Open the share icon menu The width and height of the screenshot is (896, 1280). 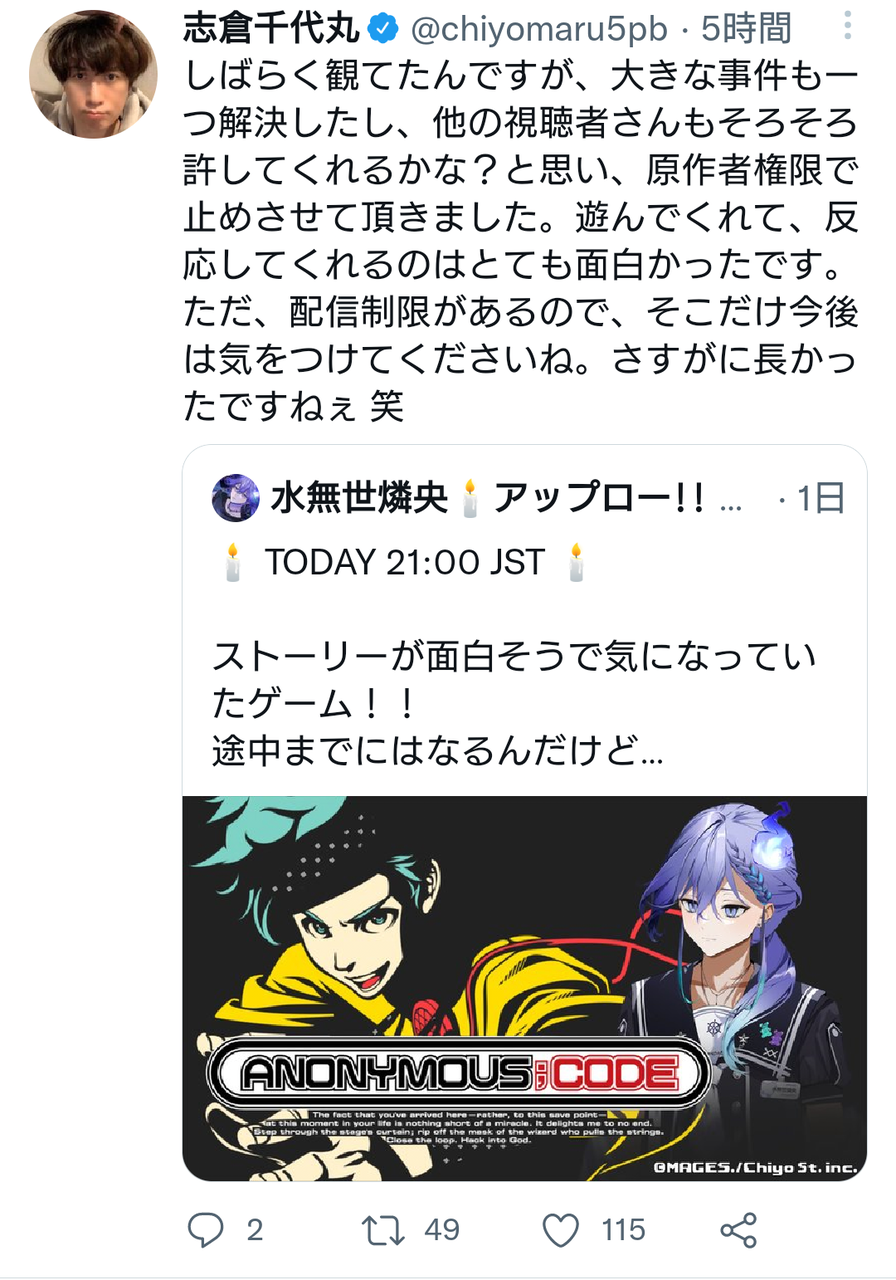point(738,1229)
